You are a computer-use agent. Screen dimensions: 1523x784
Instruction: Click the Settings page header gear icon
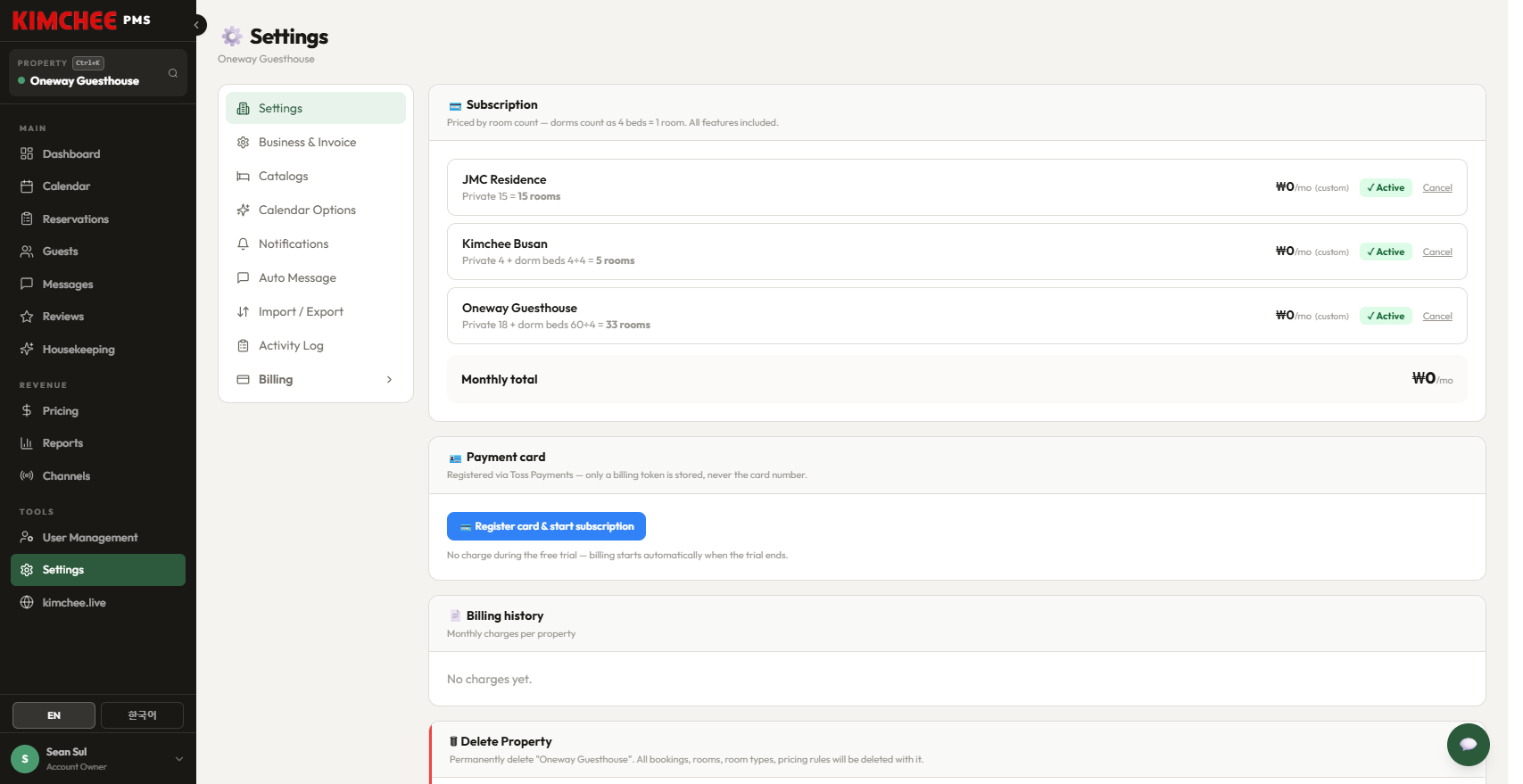click(x=232, y=37)
